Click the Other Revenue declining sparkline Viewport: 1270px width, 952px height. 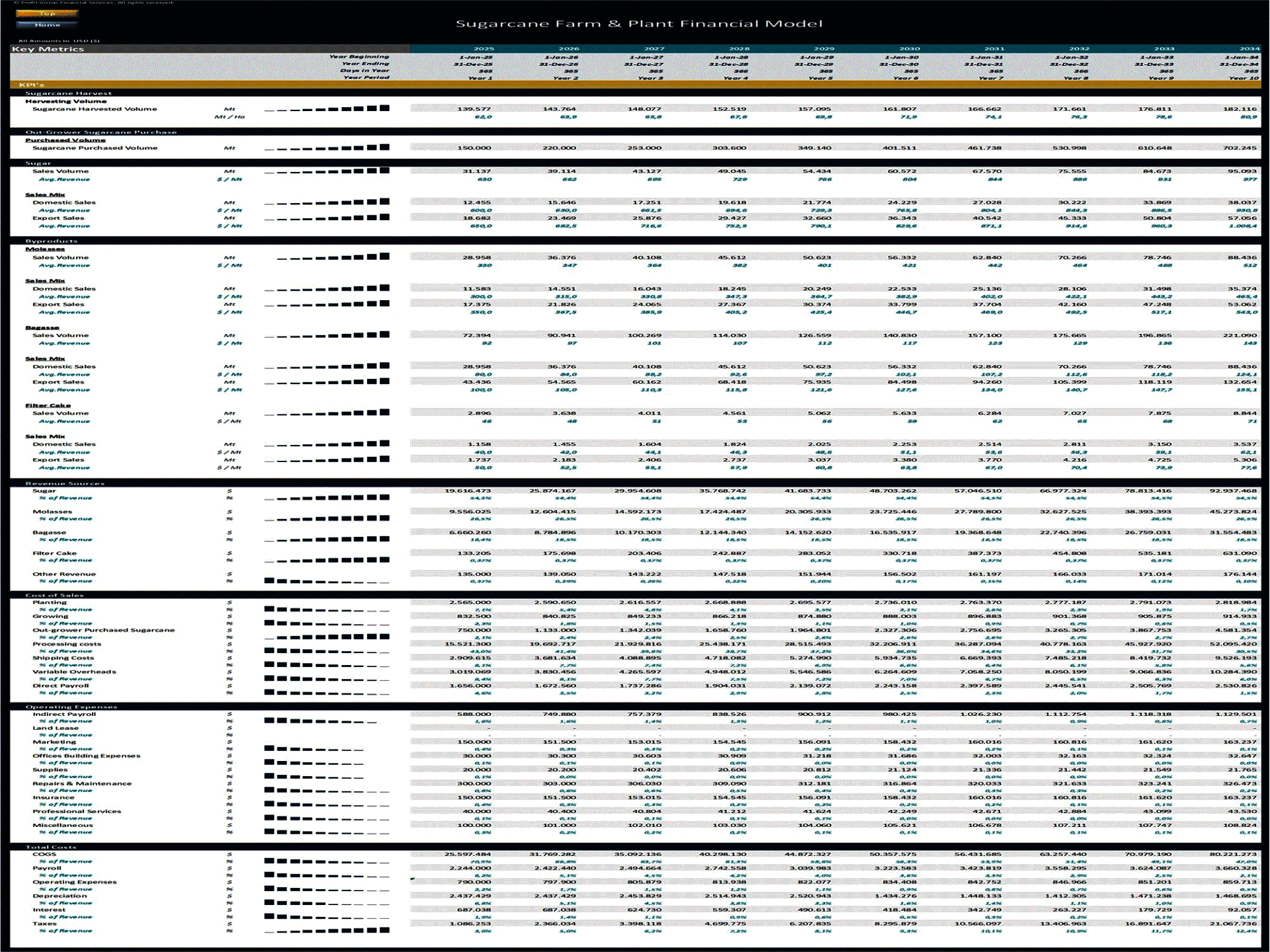click(327, 580)
